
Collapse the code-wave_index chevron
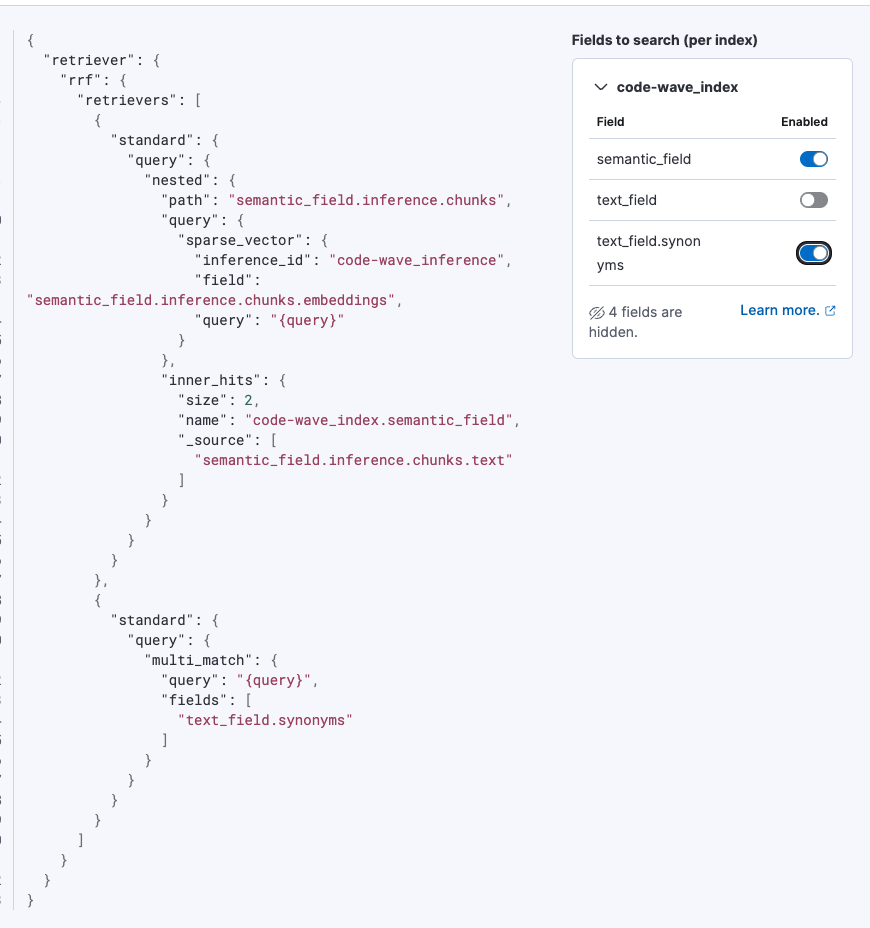pyautogui.click(x=601, y=87)
